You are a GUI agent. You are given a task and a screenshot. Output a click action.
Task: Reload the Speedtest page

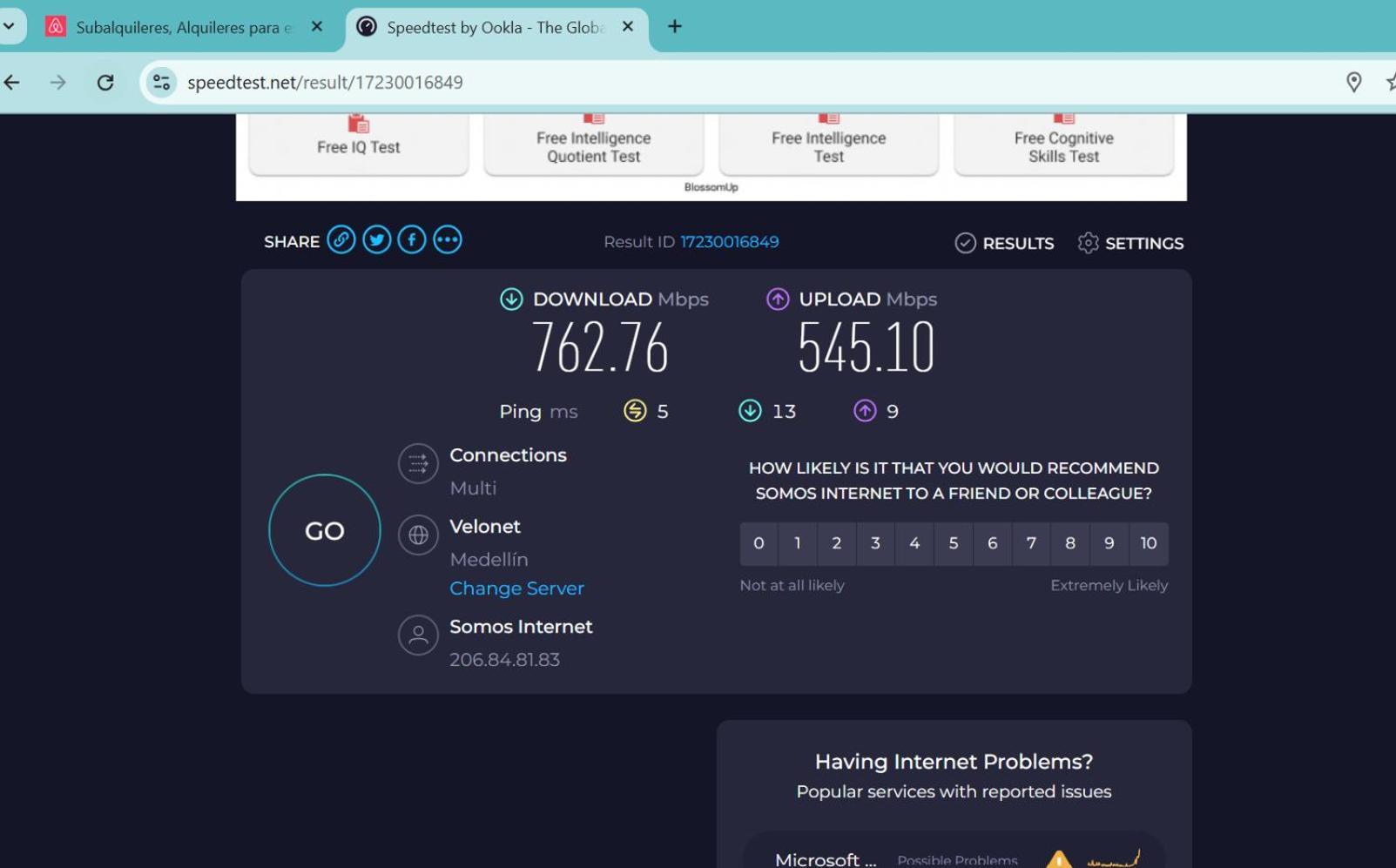(105, 83)
